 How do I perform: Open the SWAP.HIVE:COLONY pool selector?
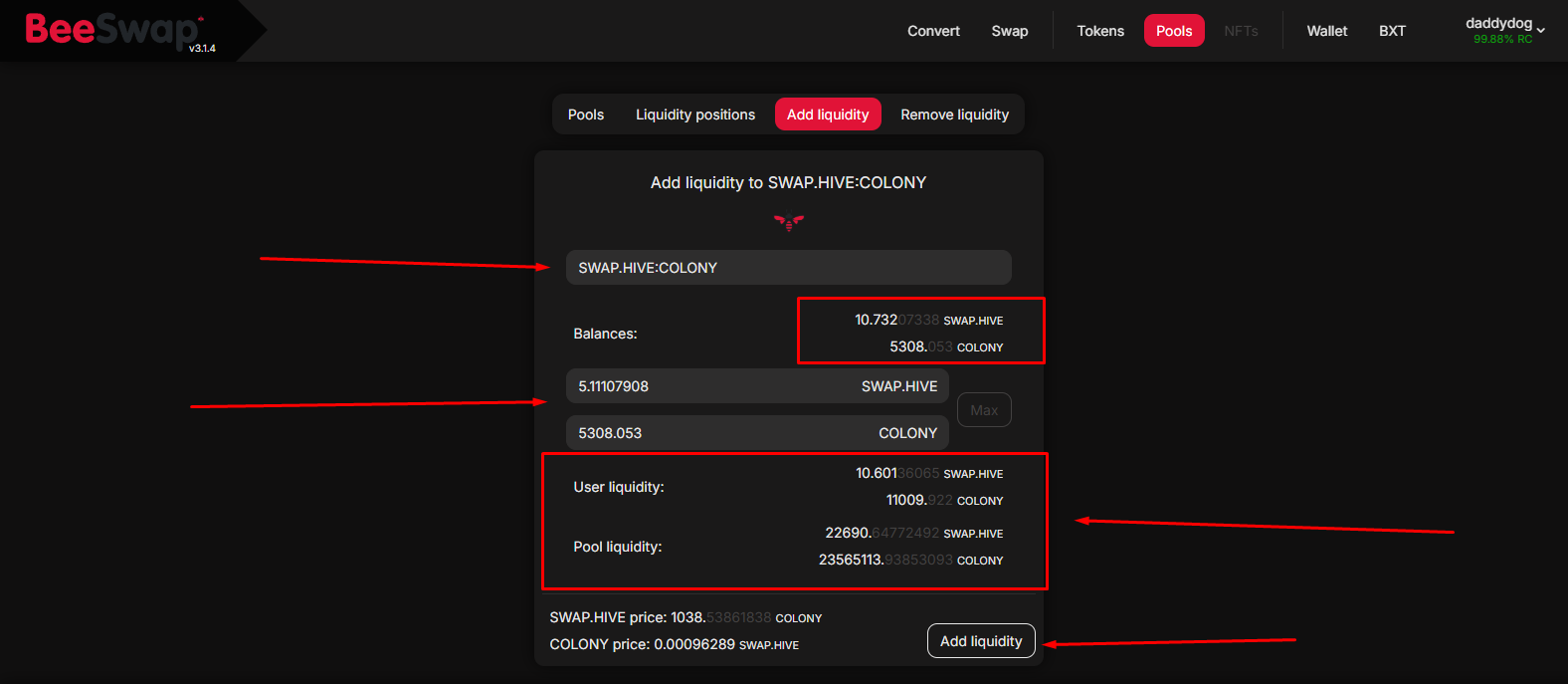pos(789,267)
